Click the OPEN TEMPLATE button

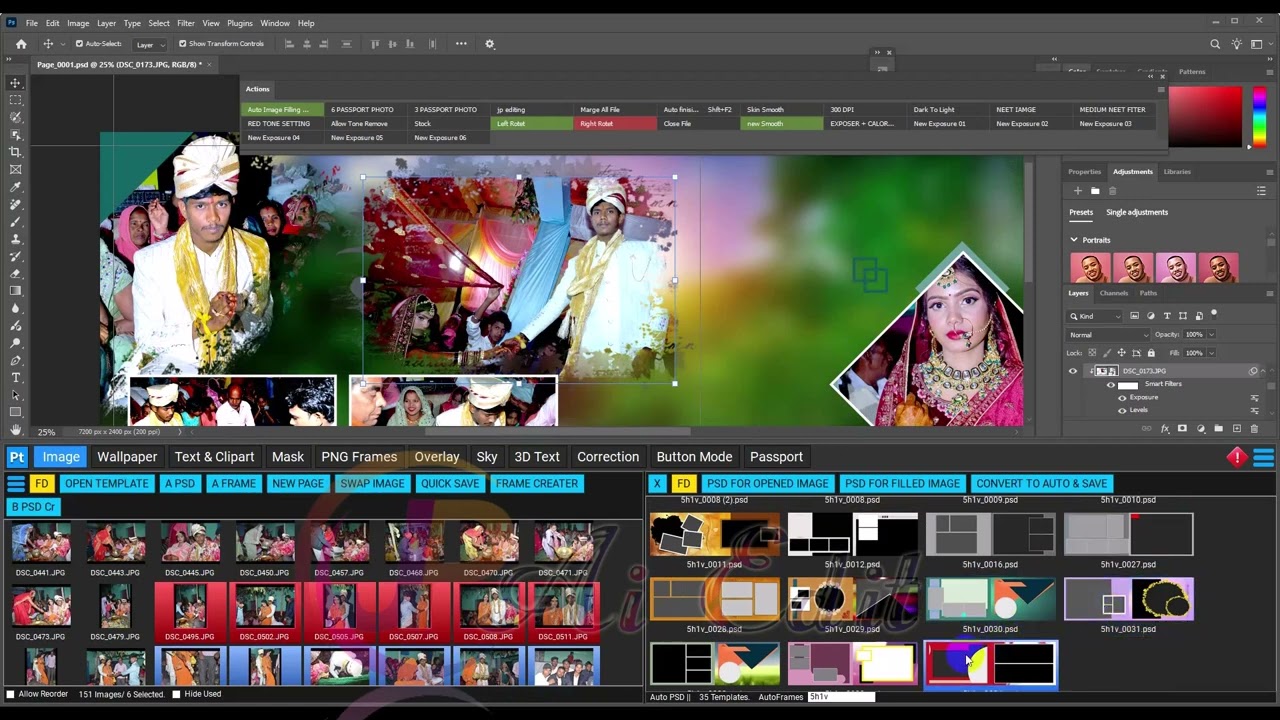pyautogui.click(x=107, y=483)
